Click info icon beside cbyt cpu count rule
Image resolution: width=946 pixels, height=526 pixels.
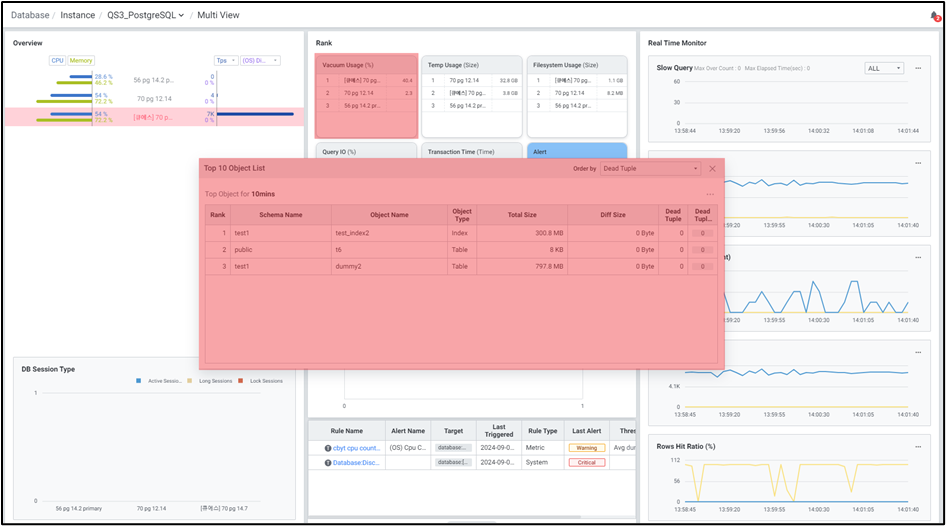327,448
